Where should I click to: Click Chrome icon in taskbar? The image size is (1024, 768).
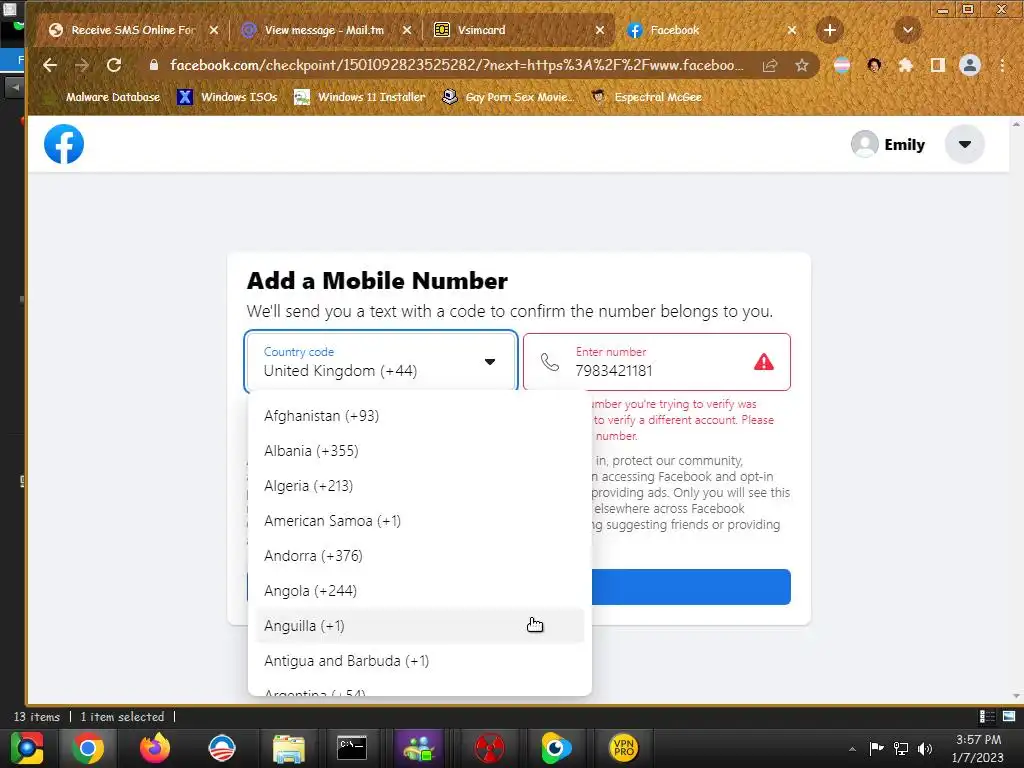pos(88,748)
